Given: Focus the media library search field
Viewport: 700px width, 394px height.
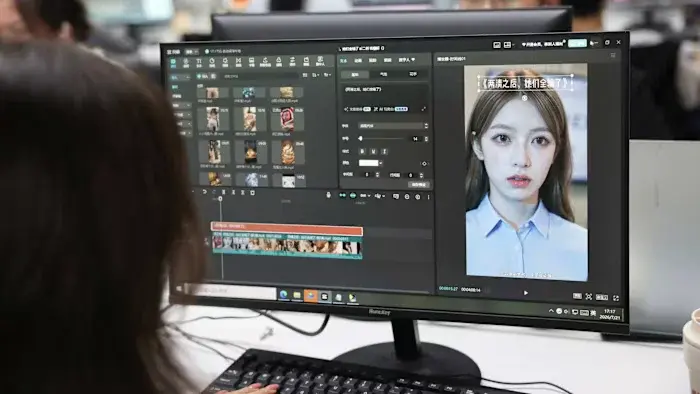Looking at the screenshot, I should coord(260,76).
